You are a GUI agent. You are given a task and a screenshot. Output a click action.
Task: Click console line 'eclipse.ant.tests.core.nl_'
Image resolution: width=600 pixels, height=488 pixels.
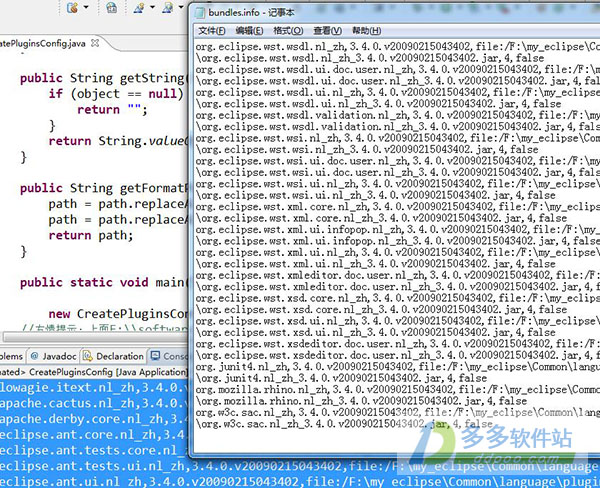(x=94, y=450)
